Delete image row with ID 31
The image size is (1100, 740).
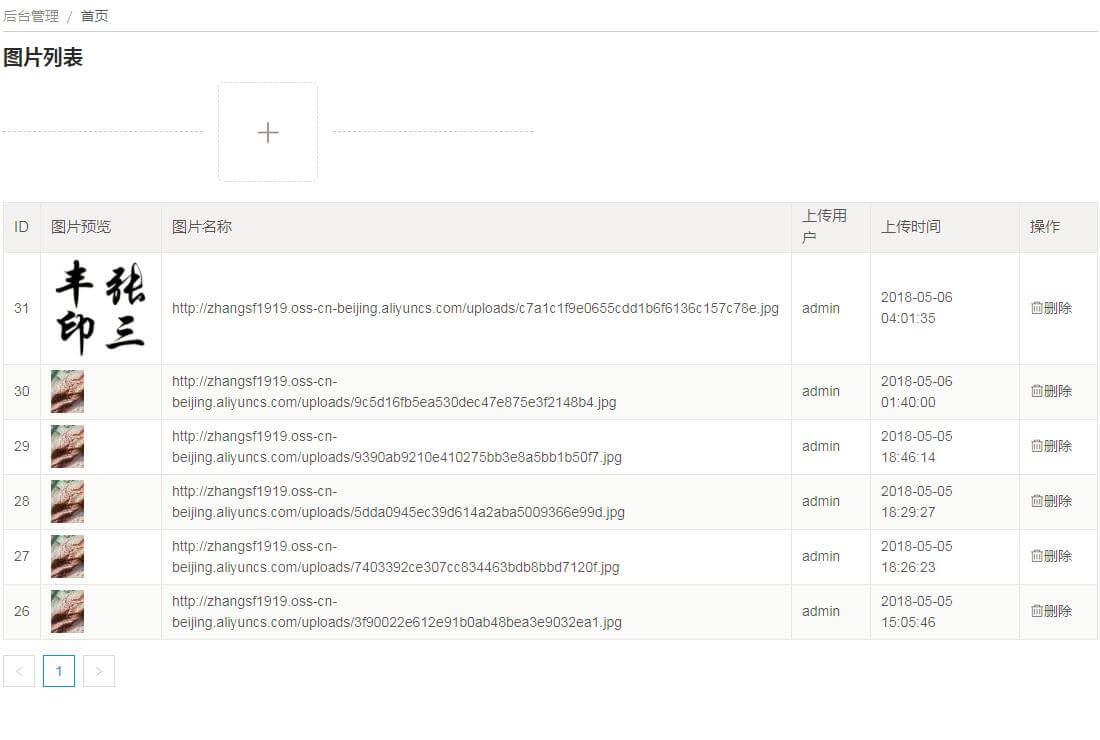point(1051,308)
